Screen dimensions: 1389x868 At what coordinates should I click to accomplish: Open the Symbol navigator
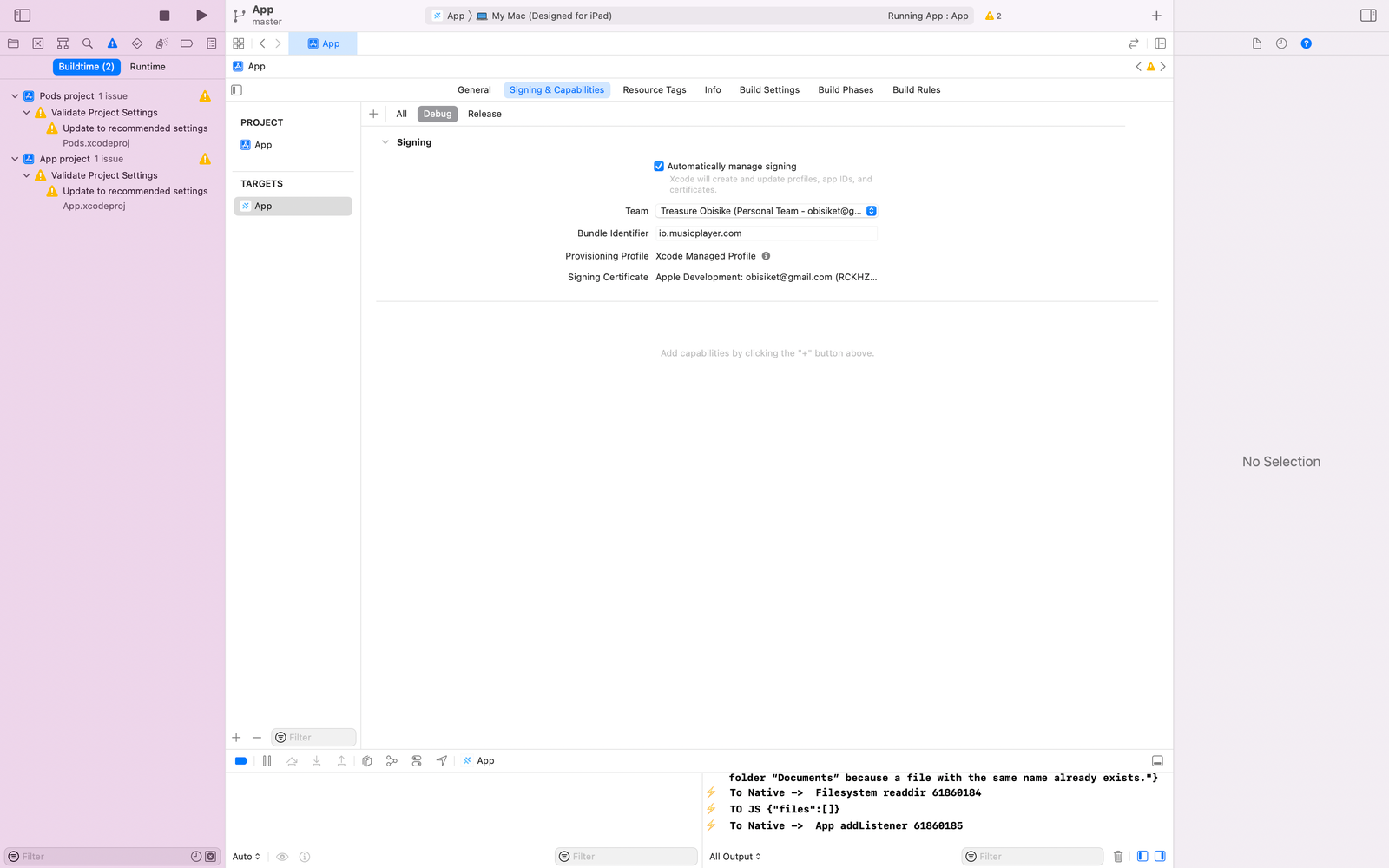pyautogui.click(x=63, y=43)
